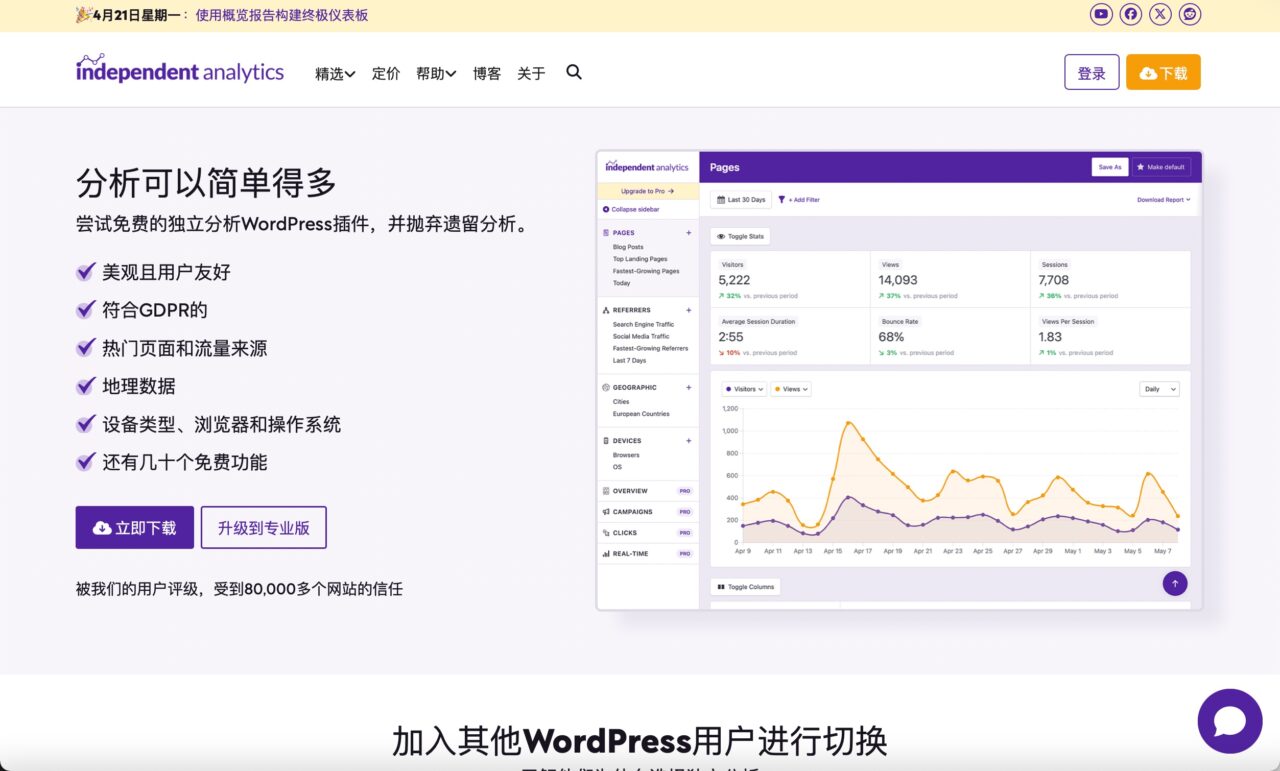Image resolution: width=1280 pixels, height=771 pixels.
Task: Click the Bounce Rate 68% stat card
Action: [x=950, y=335]
